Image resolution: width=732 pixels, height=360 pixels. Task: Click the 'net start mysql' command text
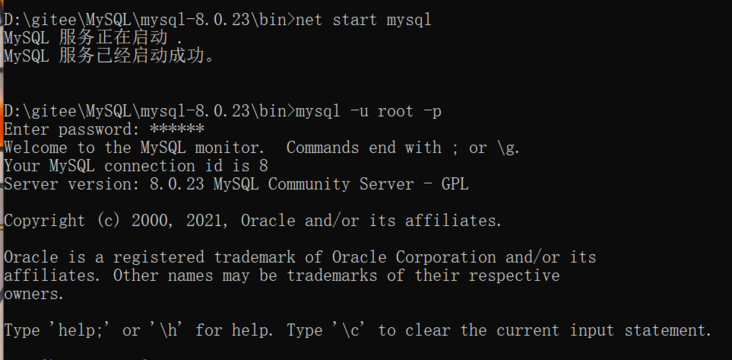click(364, 20)
